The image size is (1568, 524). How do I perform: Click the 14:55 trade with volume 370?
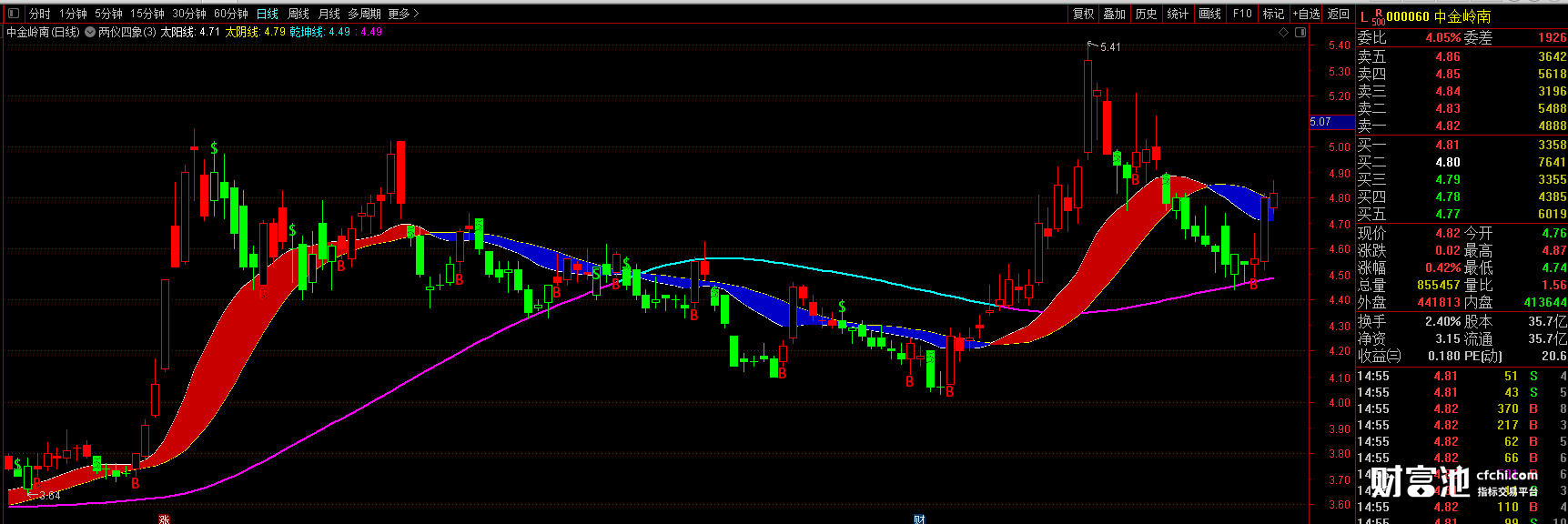tap(1462, 408)
